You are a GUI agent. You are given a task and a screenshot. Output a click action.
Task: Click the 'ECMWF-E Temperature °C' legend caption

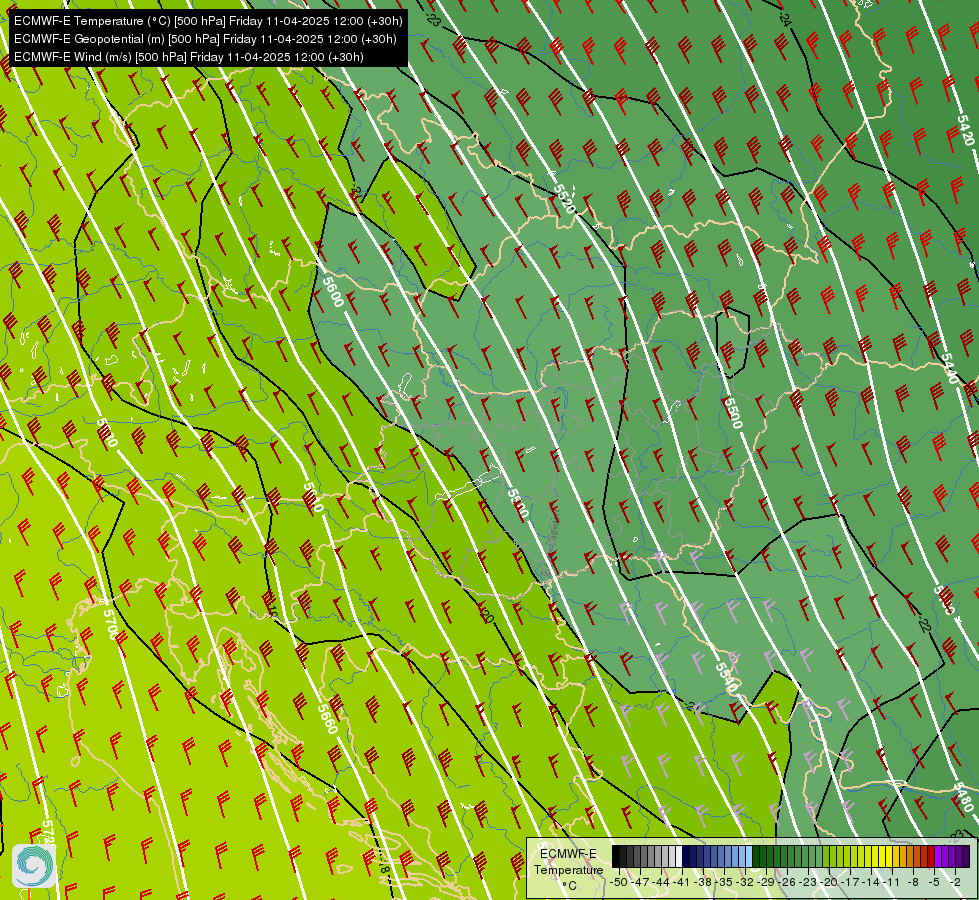[x=568, y=869]
